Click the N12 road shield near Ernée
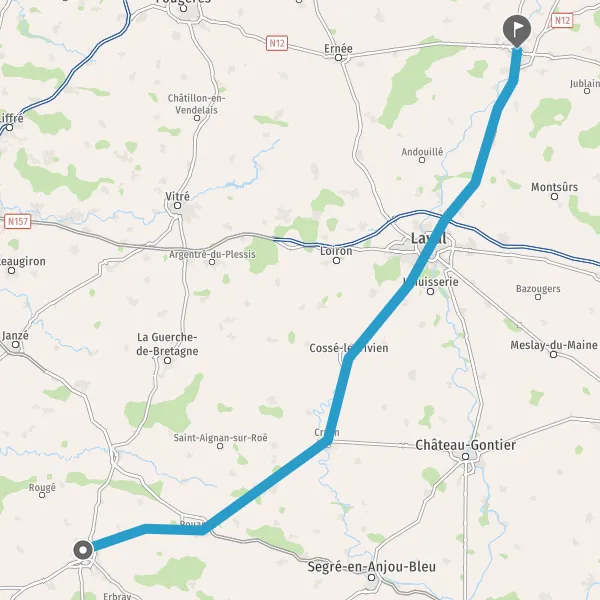Viewport: 600px width, 600px height. tap(277, 43)
